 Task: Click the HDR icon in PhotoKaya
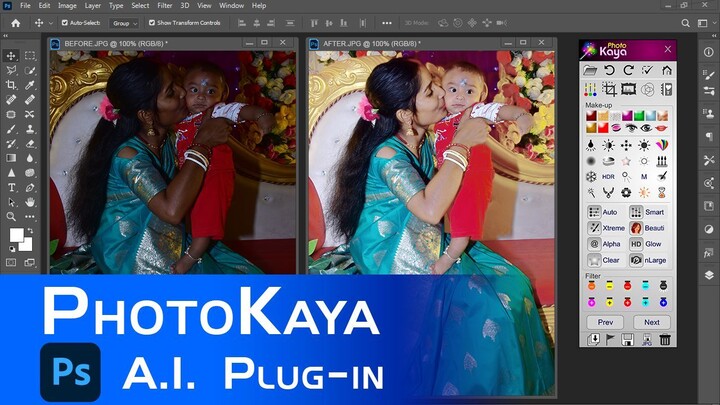(608, 177)
